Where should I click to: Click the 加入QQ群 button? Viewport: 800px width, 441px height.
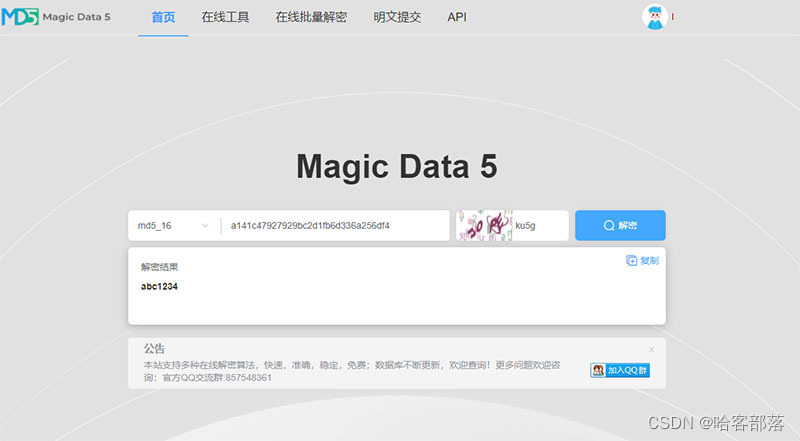(x=620, y=370)
